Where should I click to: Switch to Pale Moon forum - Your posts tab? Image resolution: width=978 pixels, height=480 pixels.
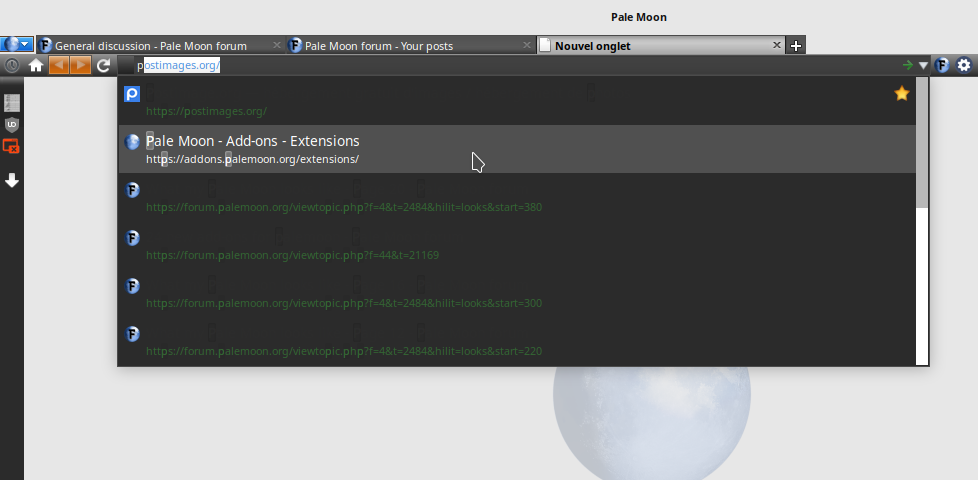click(411, 46)
